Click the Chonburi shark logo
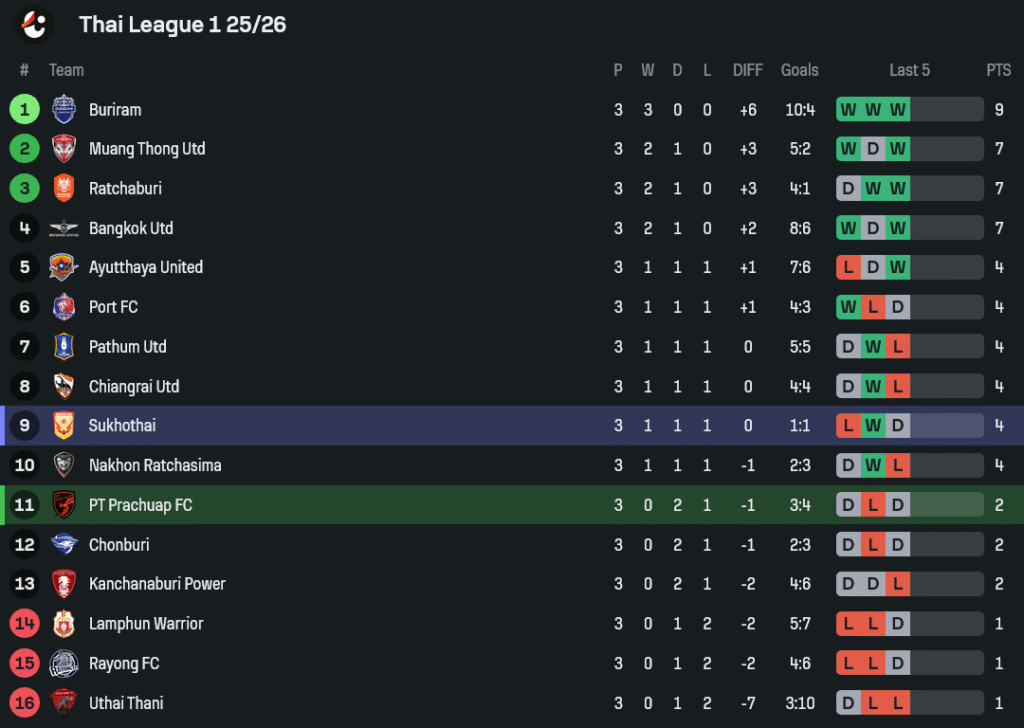Image resolution: width=1024 pixels, height=728 pixels. [x=63, y=544]
